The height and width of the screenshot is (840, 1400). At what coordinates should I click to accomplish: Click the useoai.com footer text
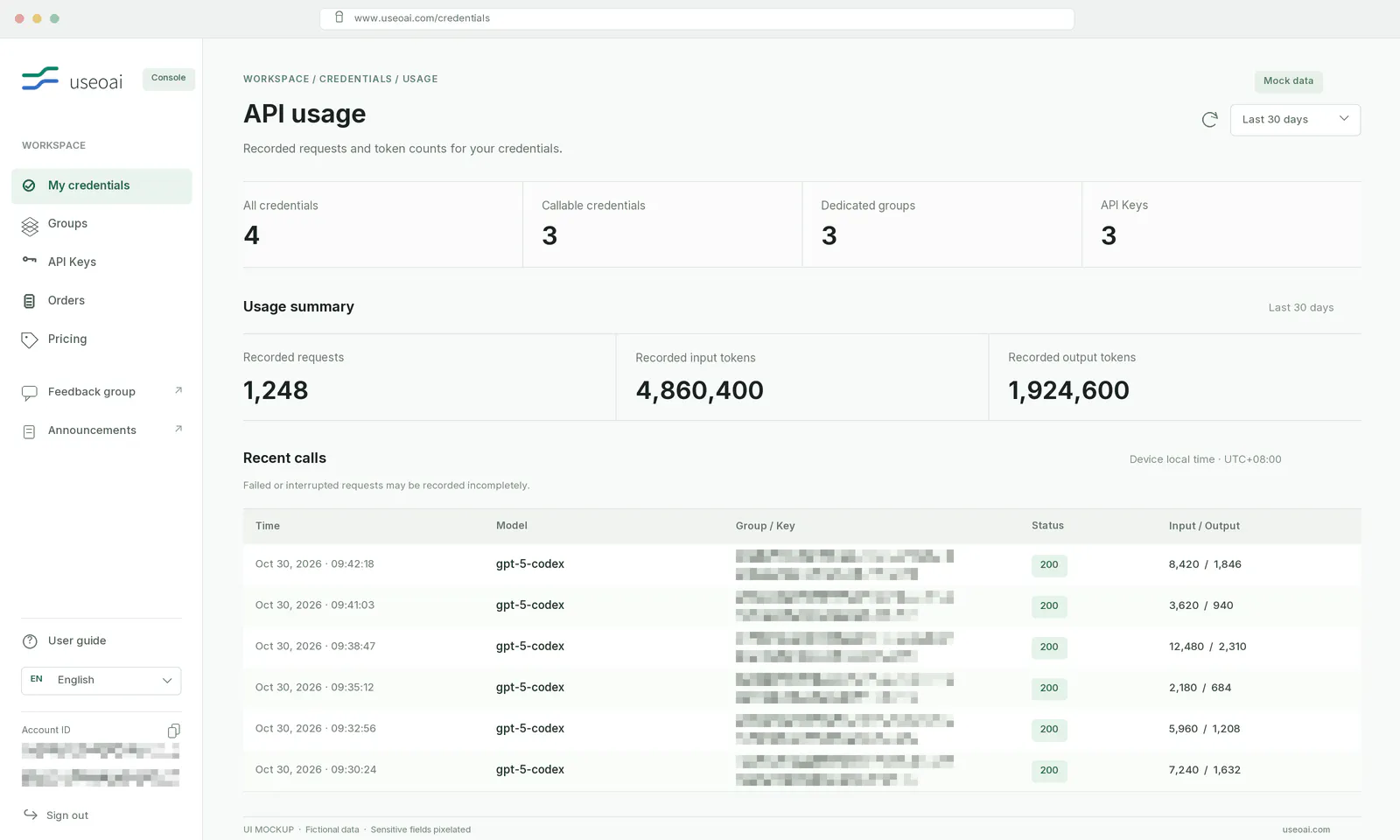[1305, 829]
